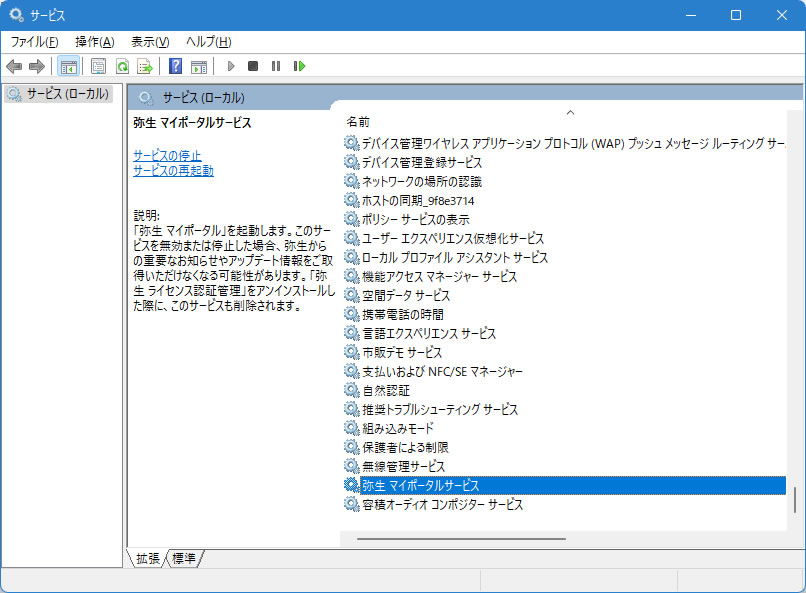Click the サービスの停止 link
The image size is (806, 593).
[x=167, y=156]
